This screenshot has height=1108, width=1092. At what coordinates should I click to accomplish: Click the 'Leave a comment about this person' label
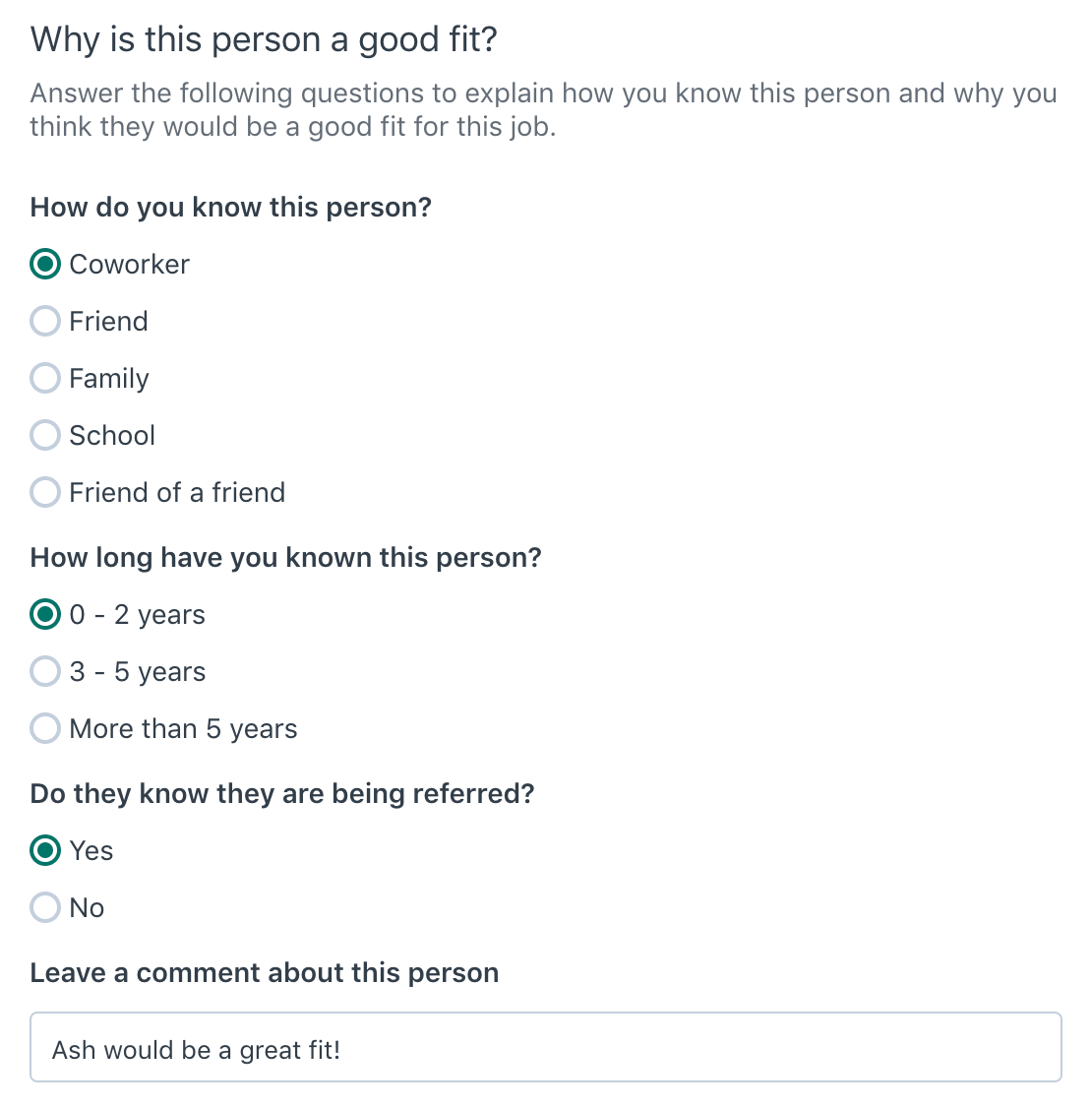264,972
